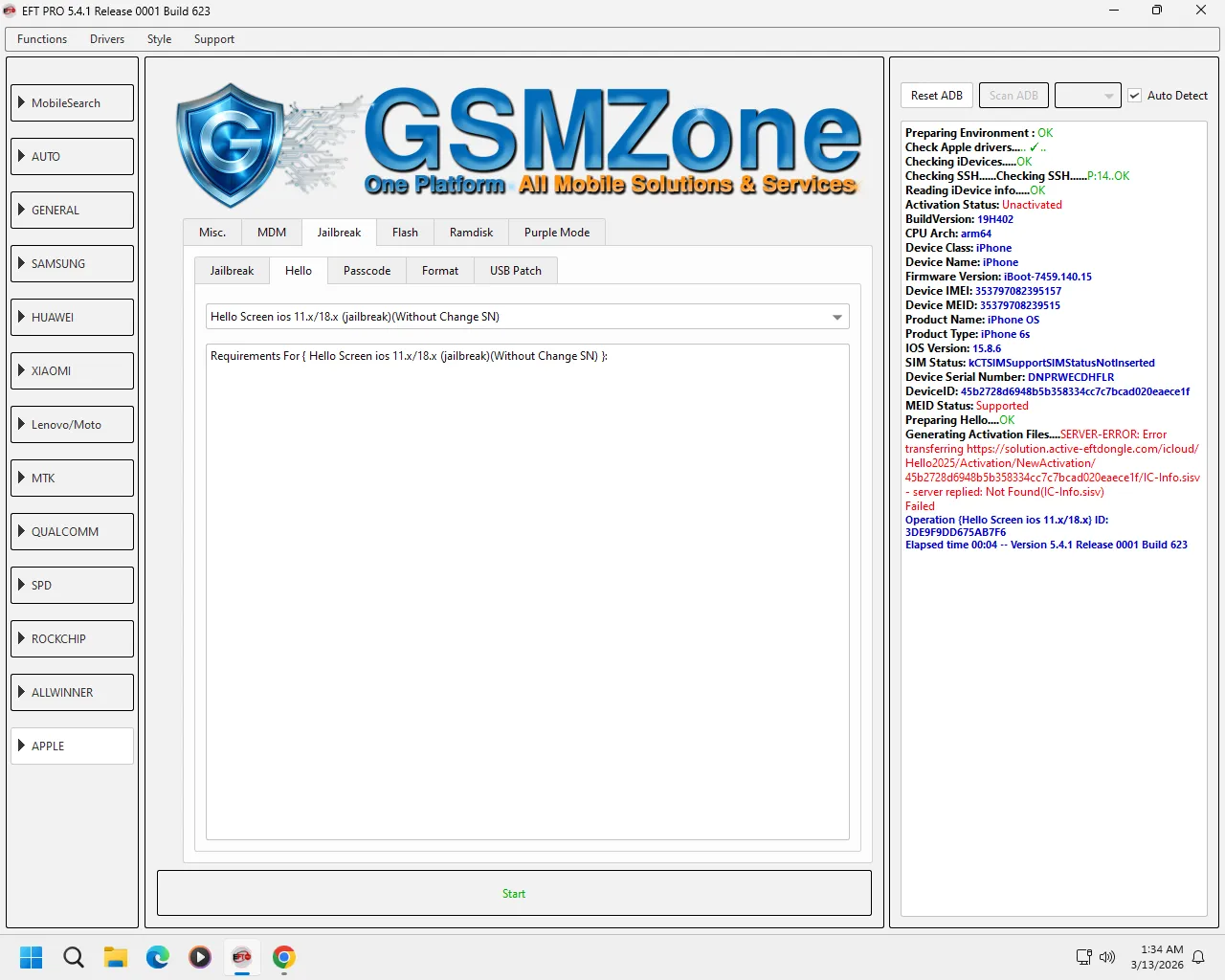Screen dimensions: 1225x980
Task: Toggle the Auto Detect checkbox
Action: pyautogui.click(x=1135, y=96)
